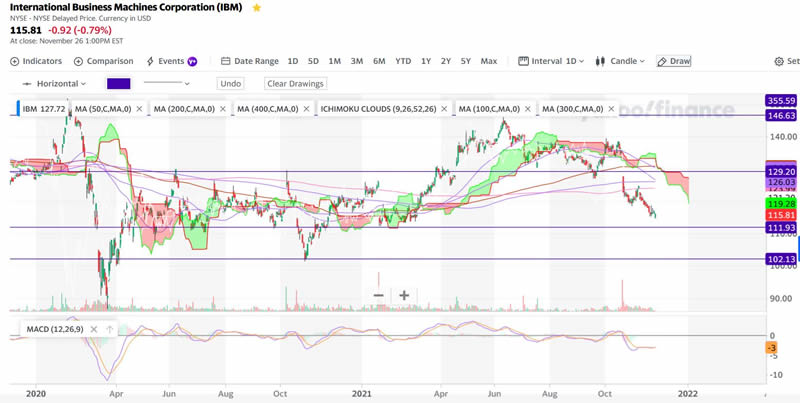Zoom out with the minus icon
This screenshot has width=800, height=403.
379,295
